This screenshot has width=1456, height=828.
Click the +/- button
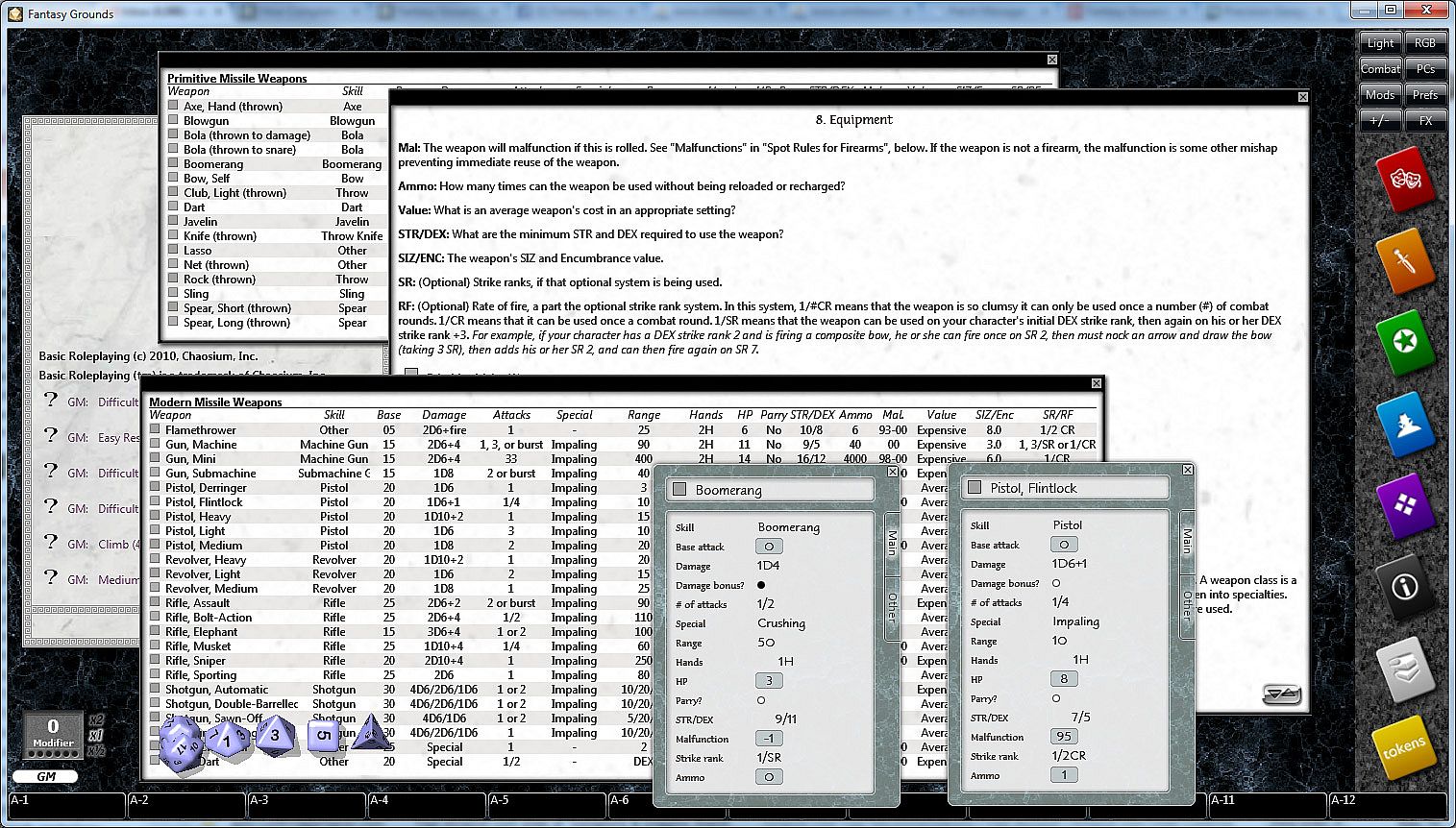pyautogui.click(x=1380, y=121)
